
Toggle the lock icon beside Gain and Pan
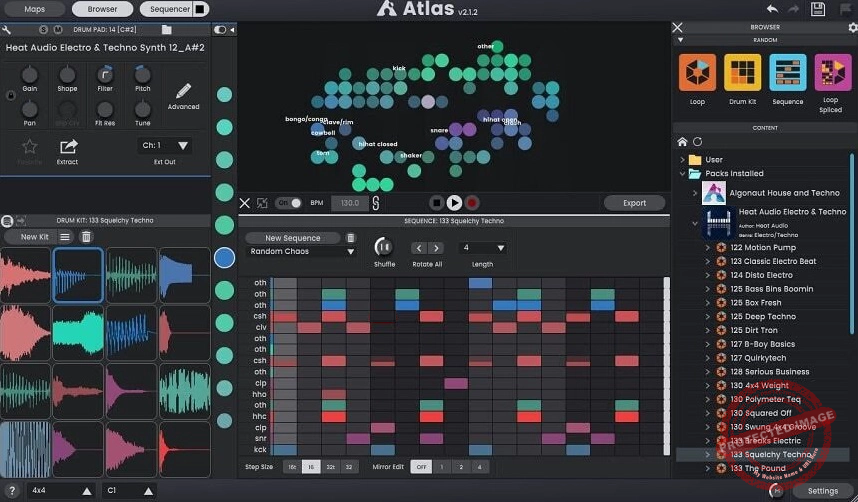pos(10,95)
